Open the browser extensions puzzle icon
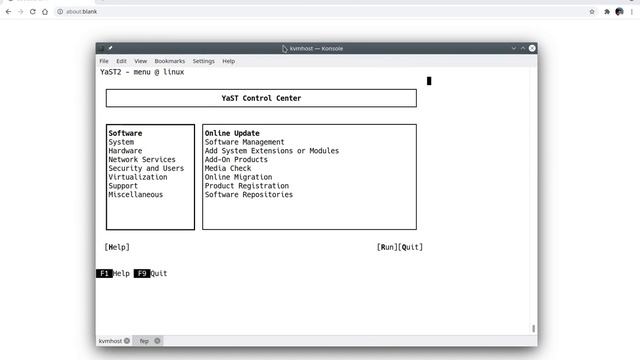This screenshot has width=640, height=360. pos(607,12)
